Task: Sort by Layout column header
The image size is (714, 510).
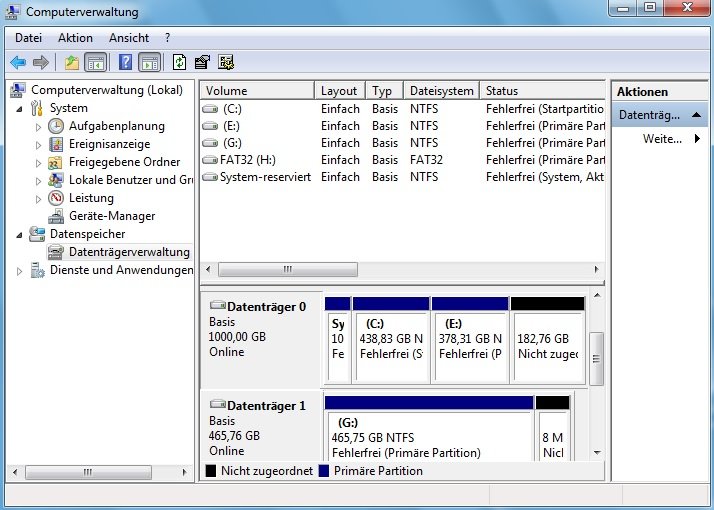Action: pyautogui.click(x=340, y=91)
